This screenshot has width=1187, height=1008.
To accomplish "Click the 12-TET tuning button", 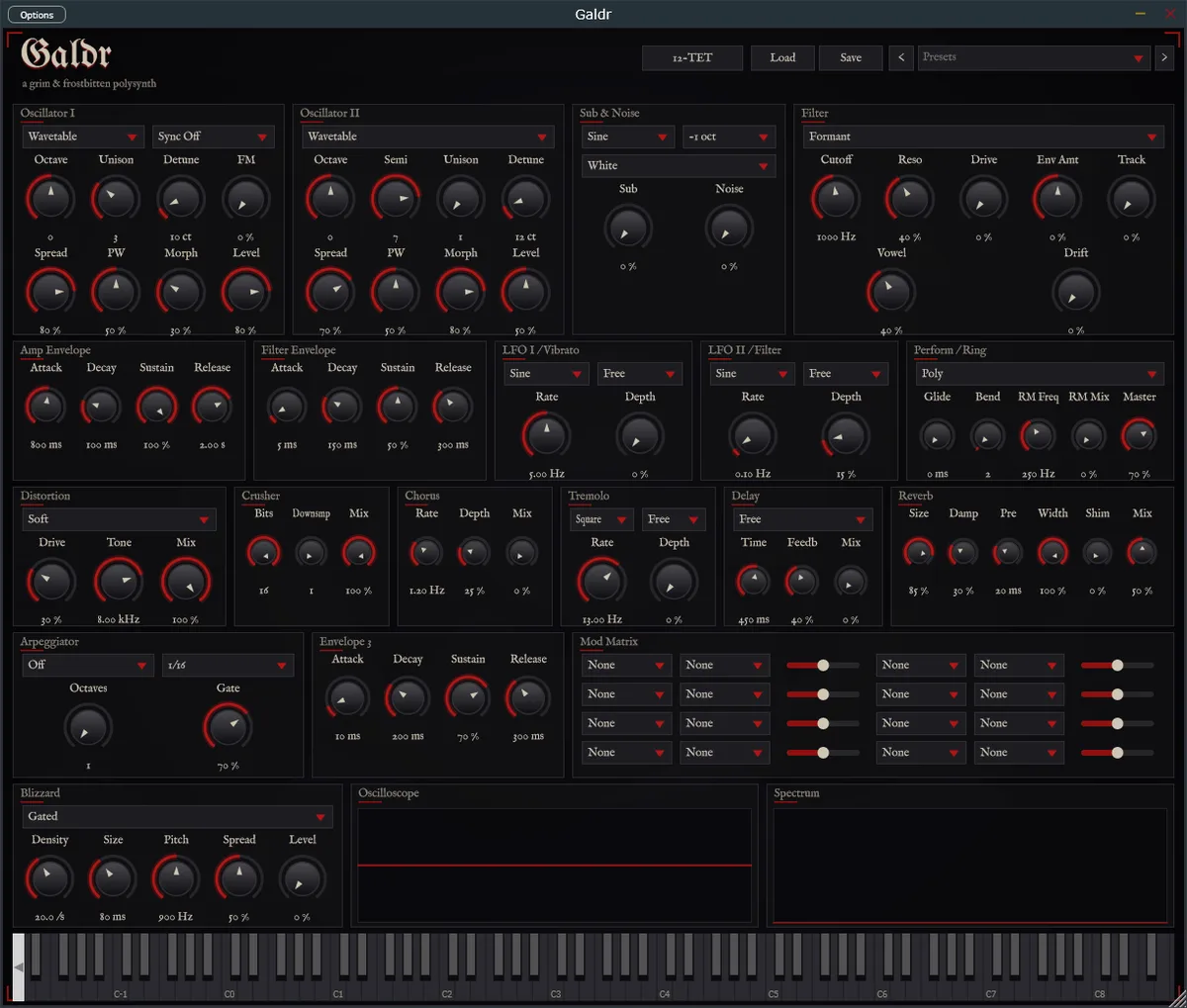I will pos(692,57).
